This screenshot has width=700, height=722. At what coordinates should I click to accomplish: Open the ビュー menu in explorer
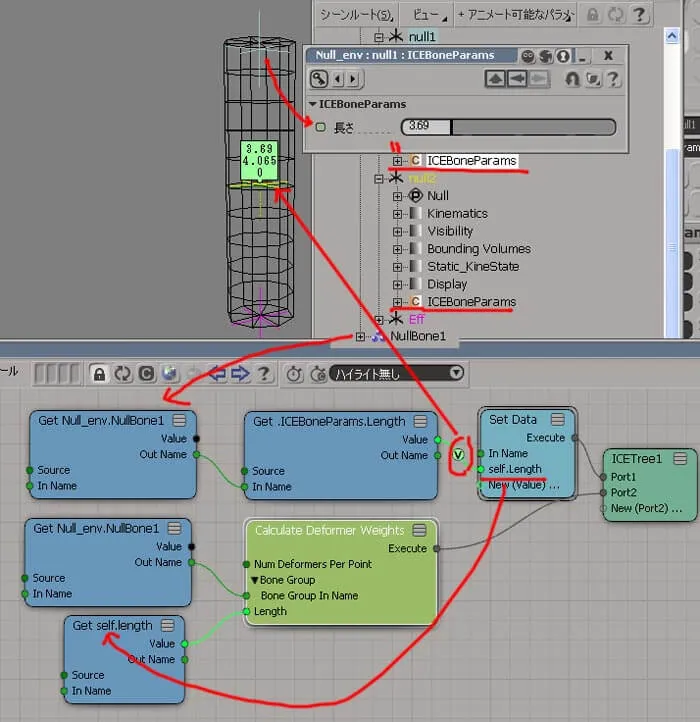click(x=427, y=15)
